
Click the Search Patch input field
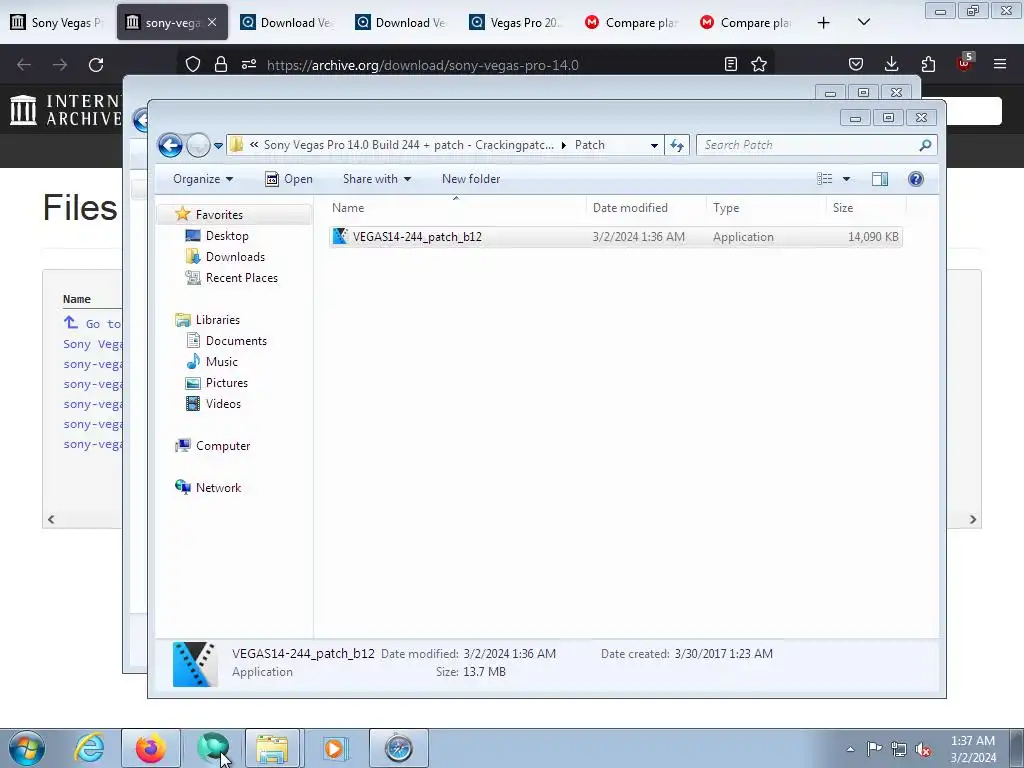pyautogui.click(x=808, y=145)
